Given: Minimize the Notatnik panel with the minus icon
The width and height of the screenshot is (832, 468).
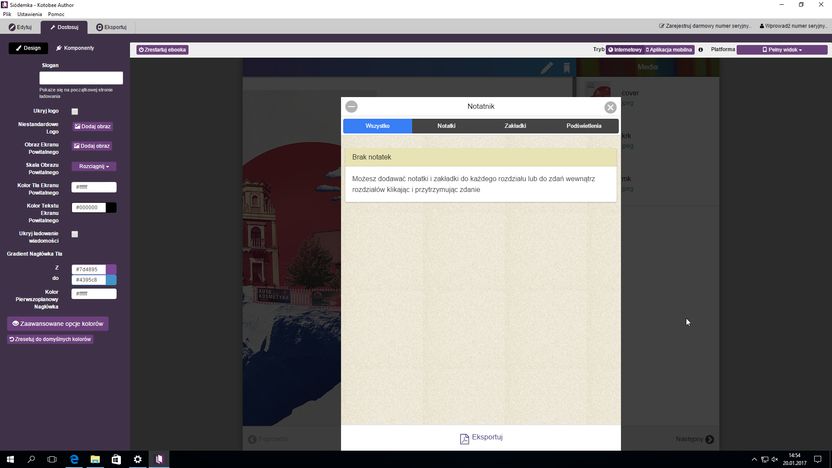Looking at the screenshot, I should pyautogui.click(x=351, y=107).
